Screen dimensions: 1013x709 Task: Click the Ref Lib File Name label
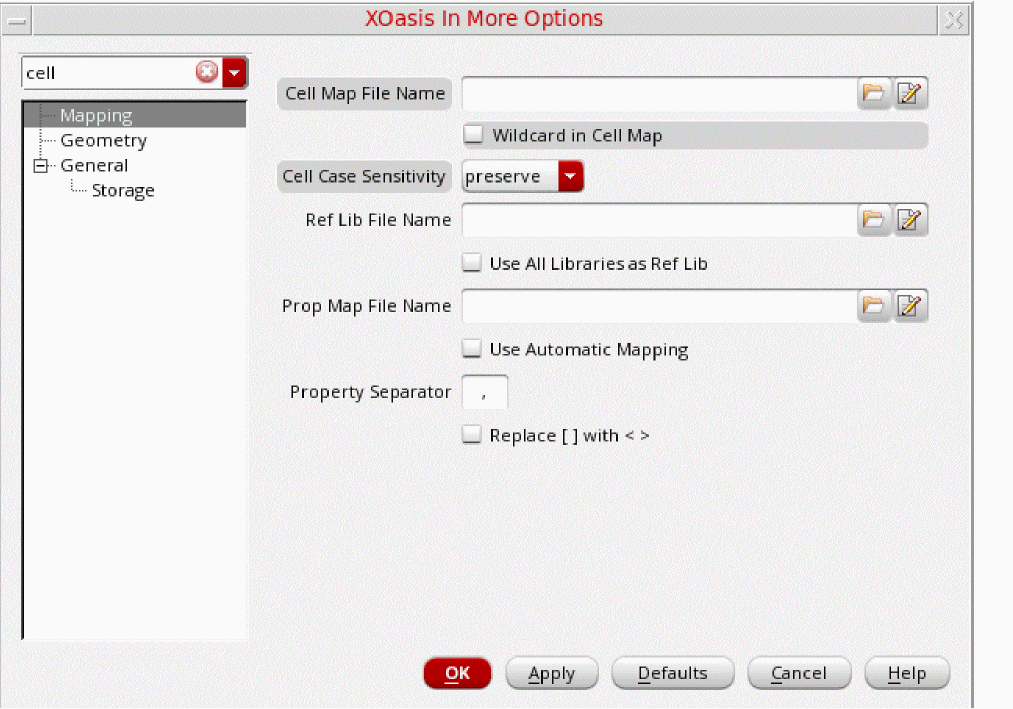(x=379, y=220)
